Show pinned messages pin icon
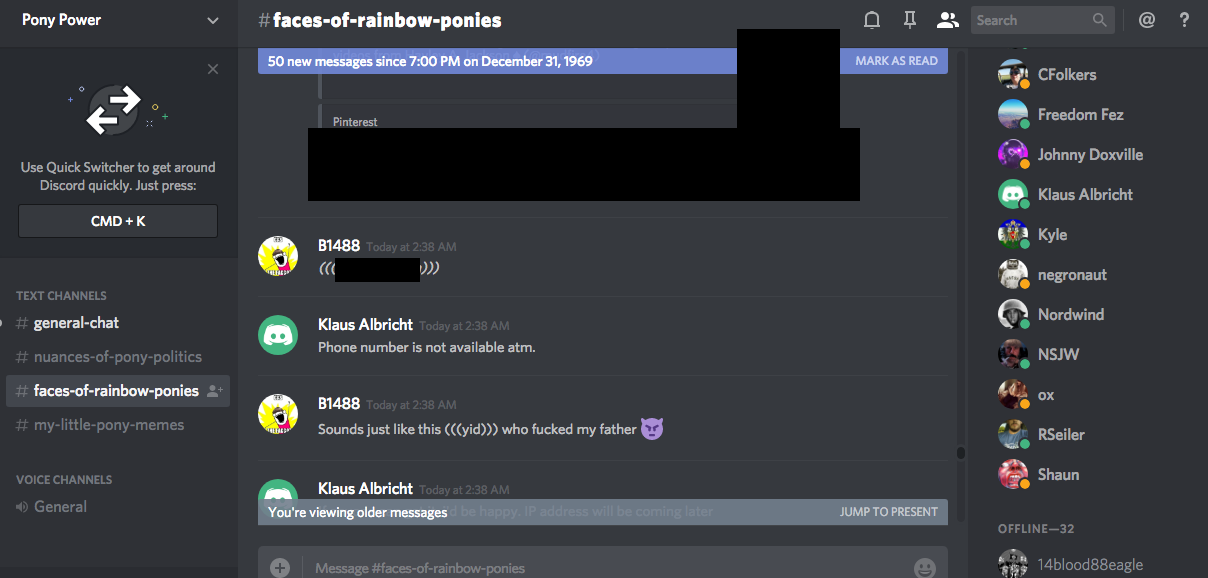Screen dimensions: 1208x578 coord(909,20)
